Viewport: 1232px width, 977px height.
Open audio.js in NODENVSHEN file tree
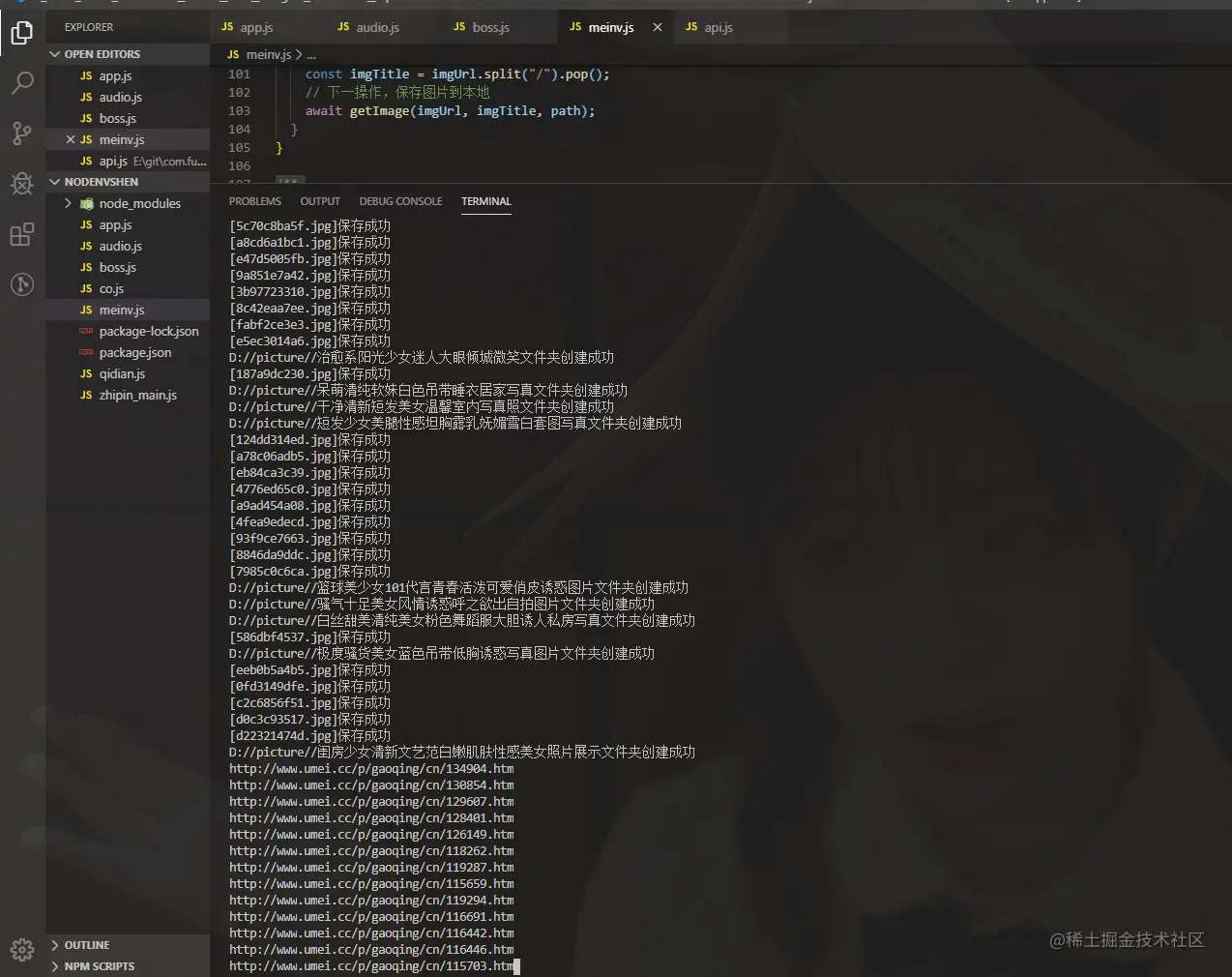pos(128,246)
